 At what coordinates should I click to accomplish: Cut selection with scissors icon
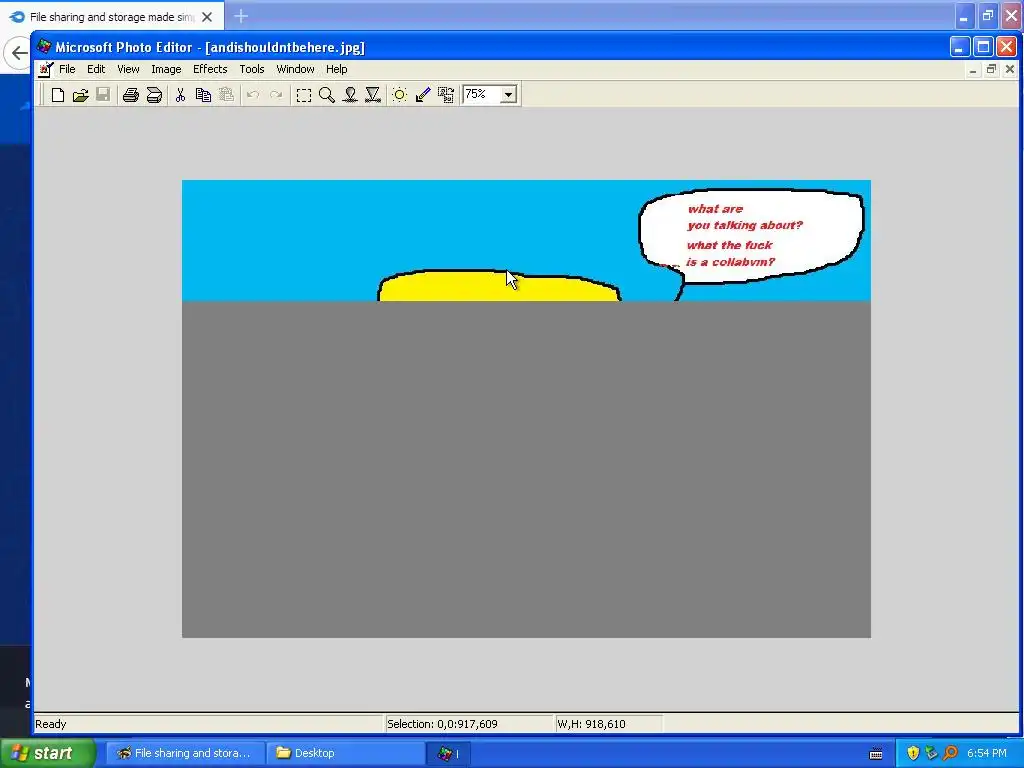tap(180, 95)
